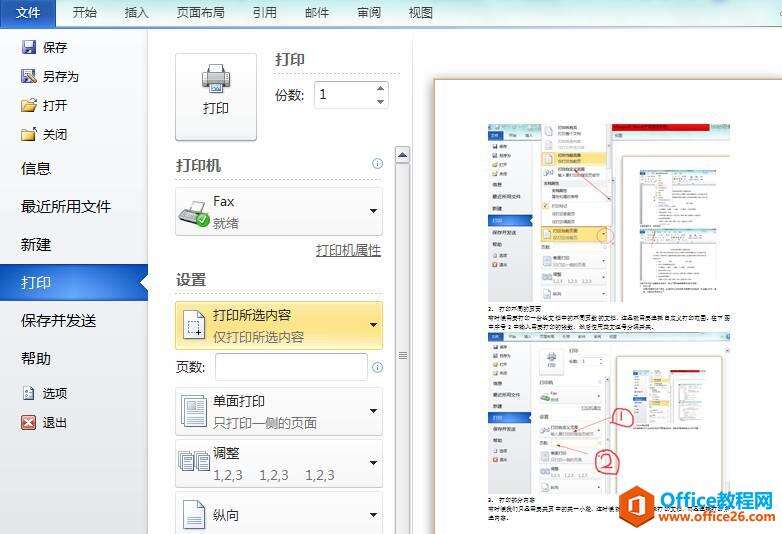
Task: Click the 选项 options icon
Action: (29, 393)
